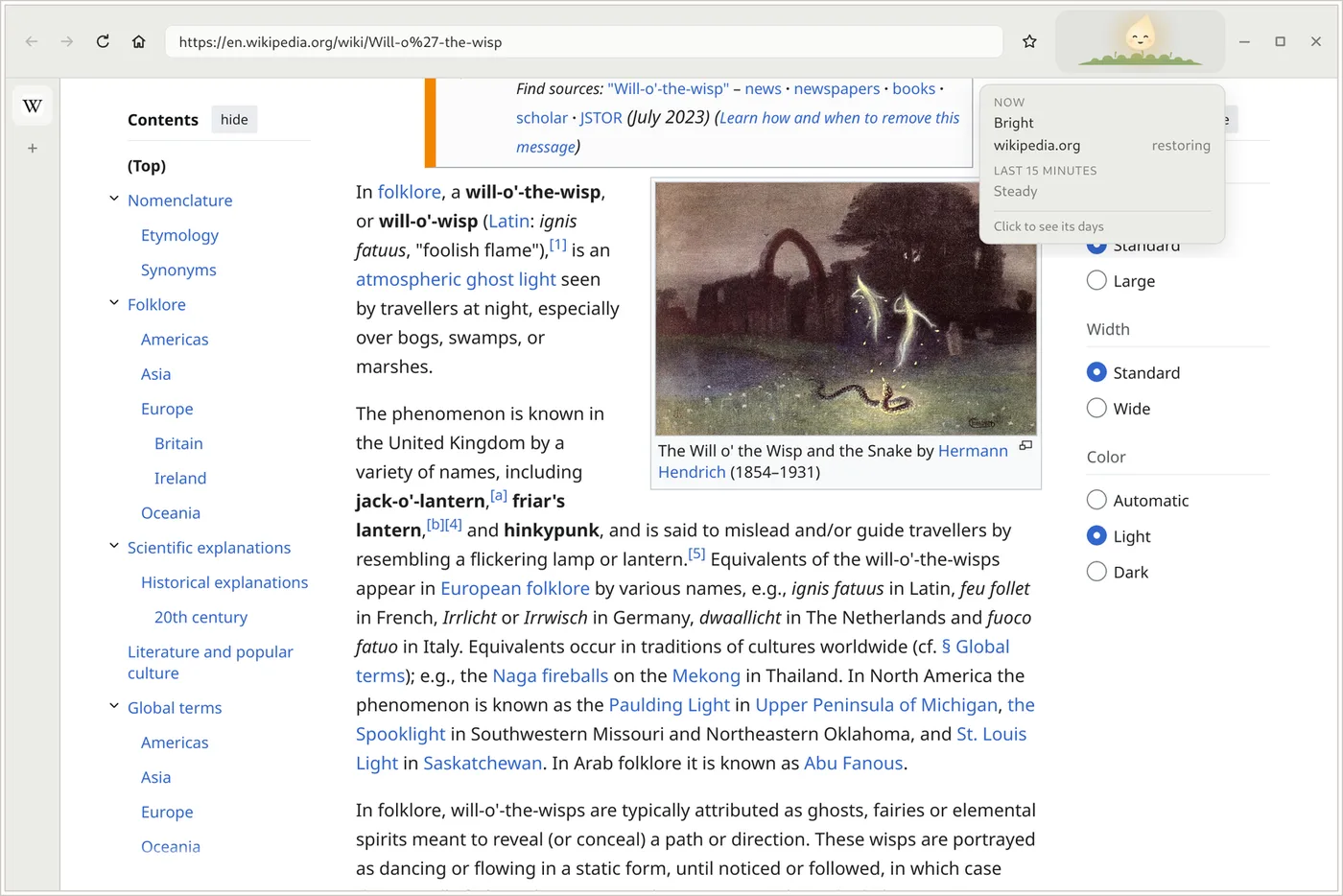Collapse the Folklore section in Contents

114,304
